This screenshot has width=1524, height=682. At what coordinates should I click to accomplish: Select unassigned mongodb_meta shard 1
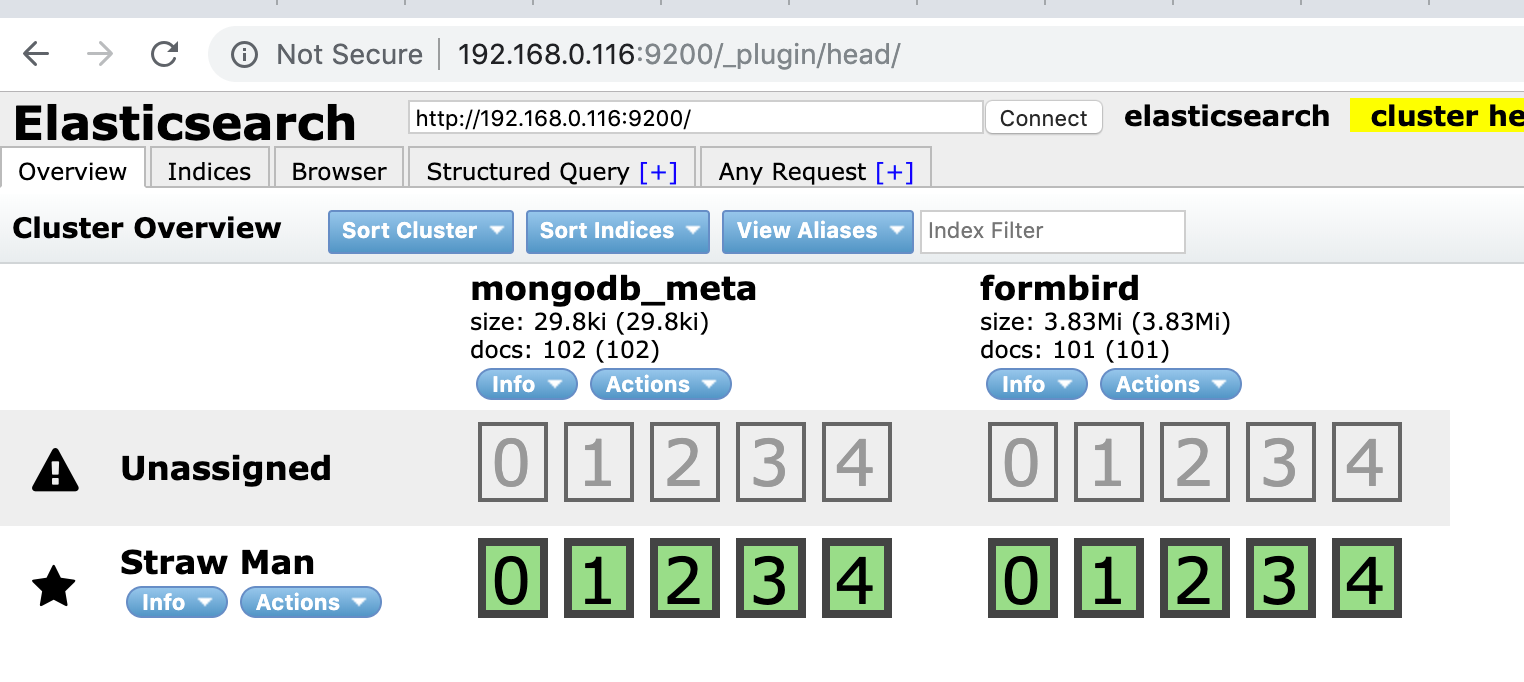click(597, 462)
